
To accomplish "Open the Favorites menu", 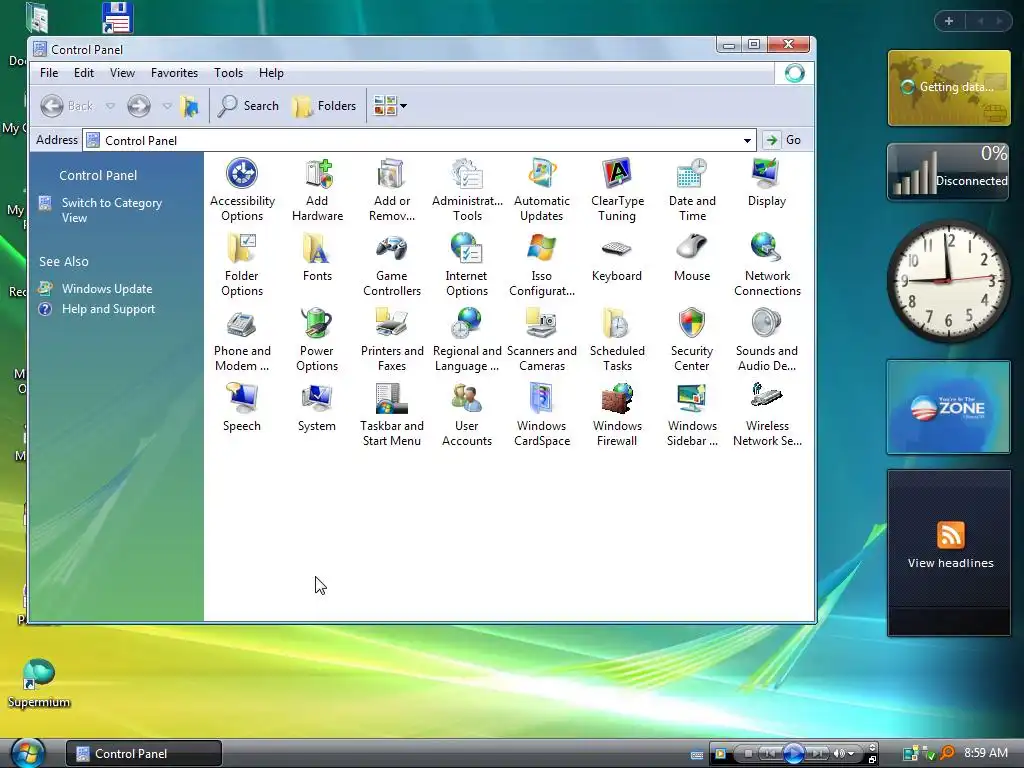I will tap(174, 73).
